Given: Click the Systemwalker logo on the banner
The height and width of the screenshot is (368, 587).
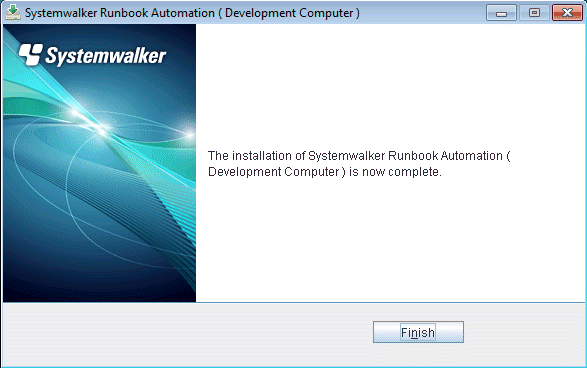Looking at the screenshot, I should [x=92, y=55].
